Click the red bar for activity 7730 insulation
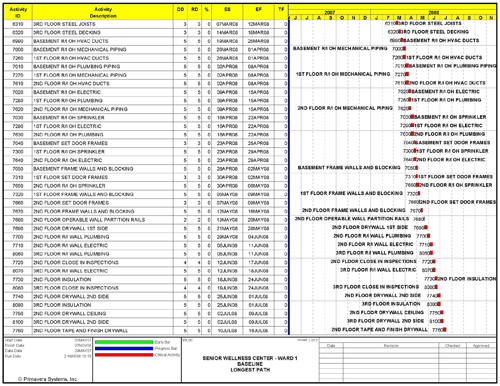500x386 pixels. click(x=436, y=278)
